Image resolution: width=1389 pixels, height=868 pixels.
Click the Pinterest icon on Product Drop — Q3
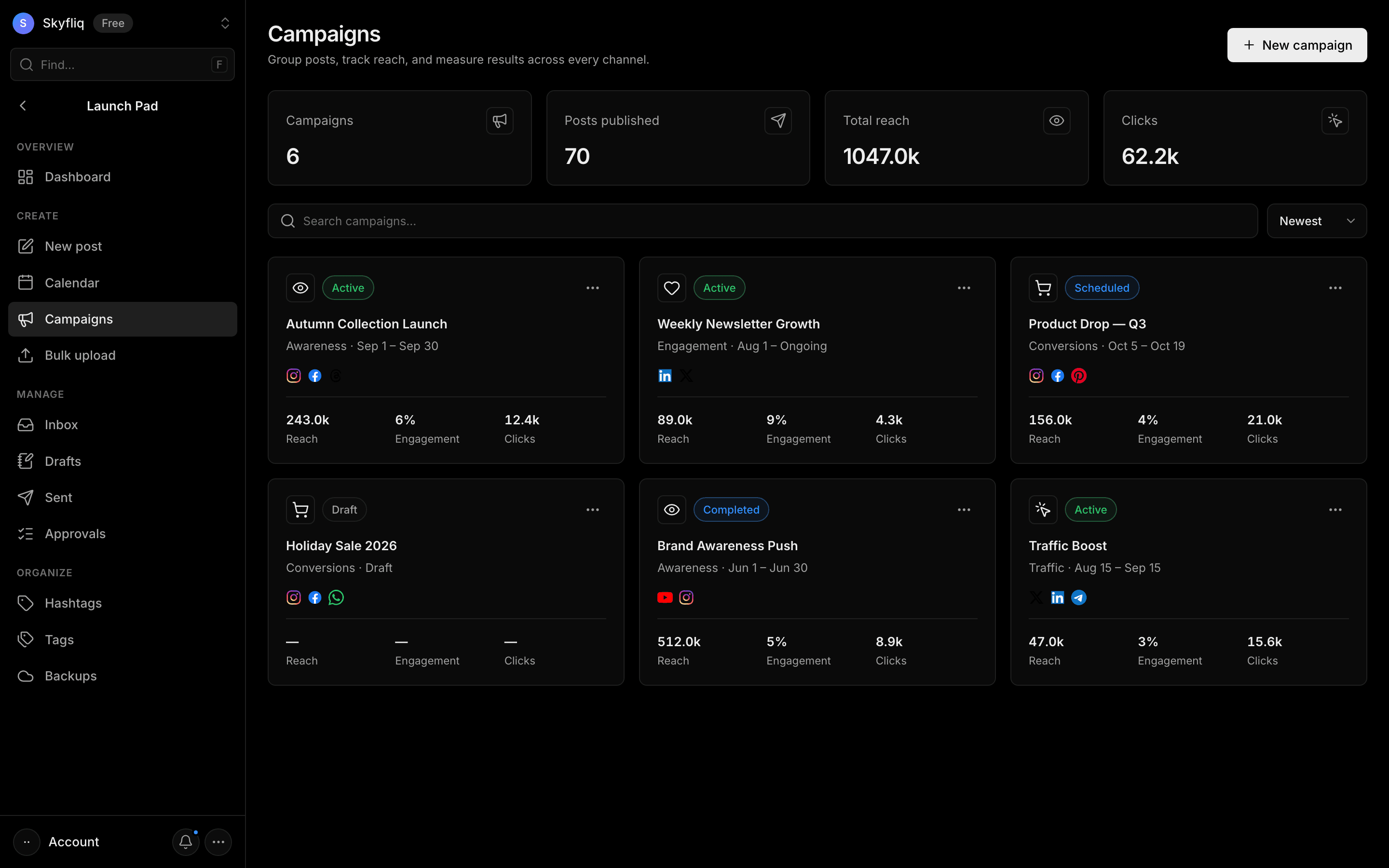(1078, 376)
